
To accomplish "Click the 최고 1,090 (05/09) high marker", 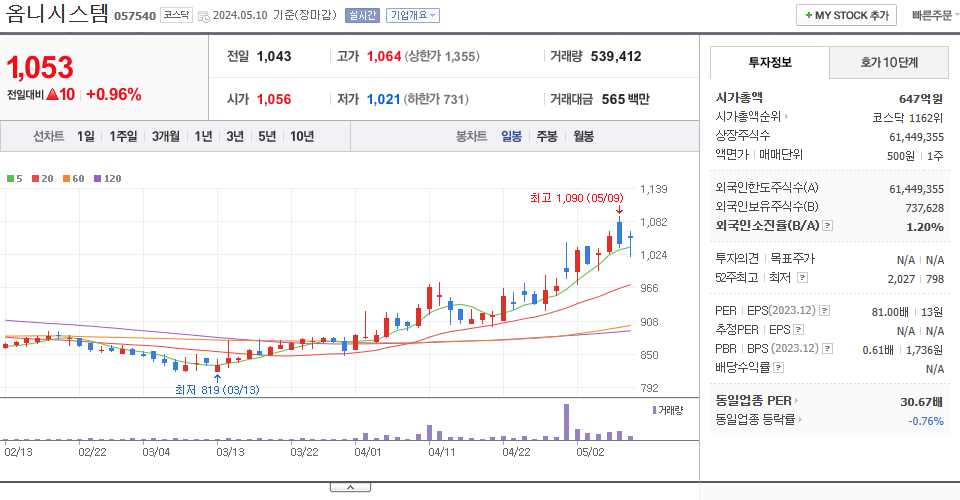I will 577,198.
